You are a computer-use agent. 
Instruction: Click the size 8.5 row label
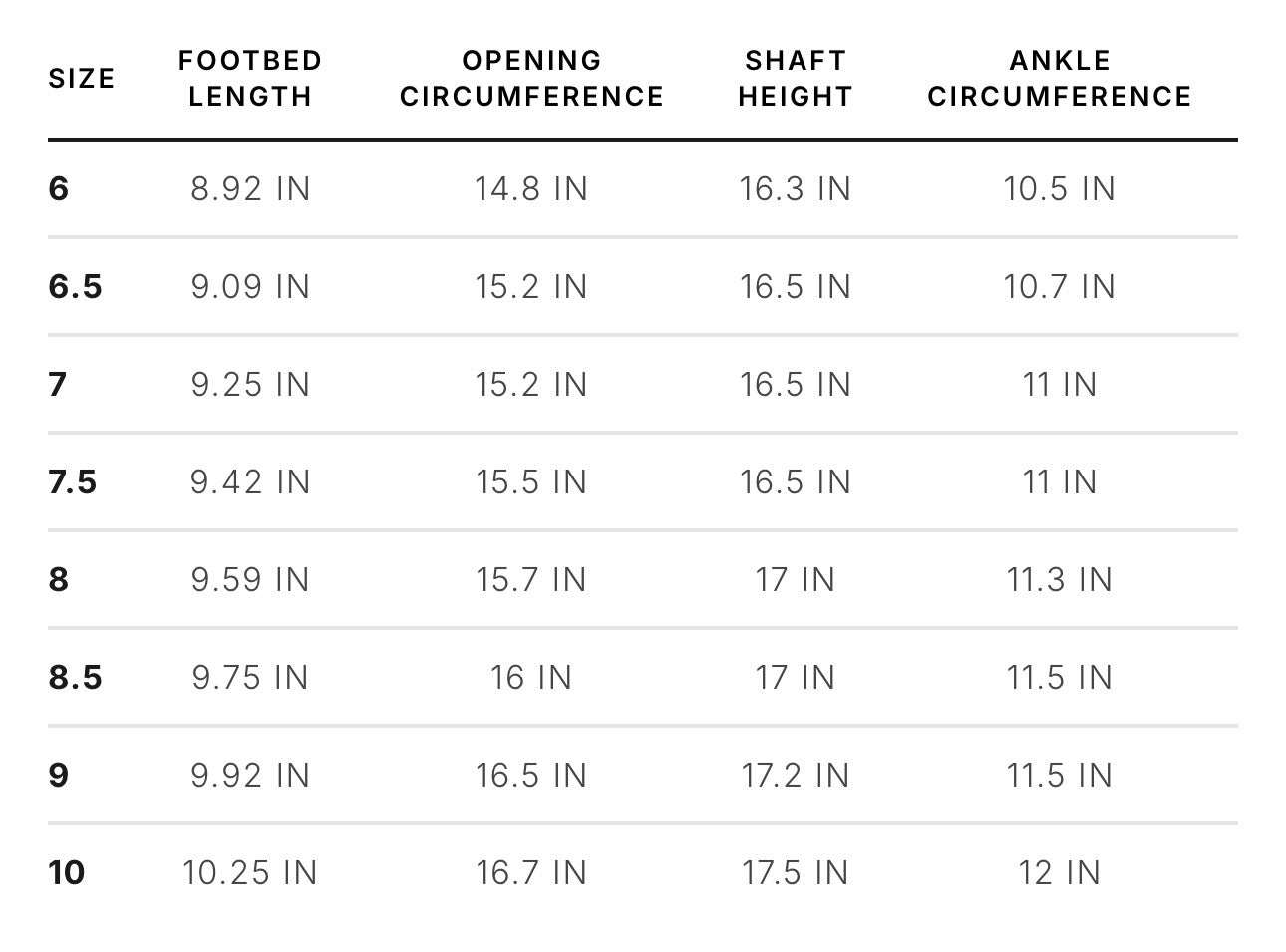pos(75,677)
